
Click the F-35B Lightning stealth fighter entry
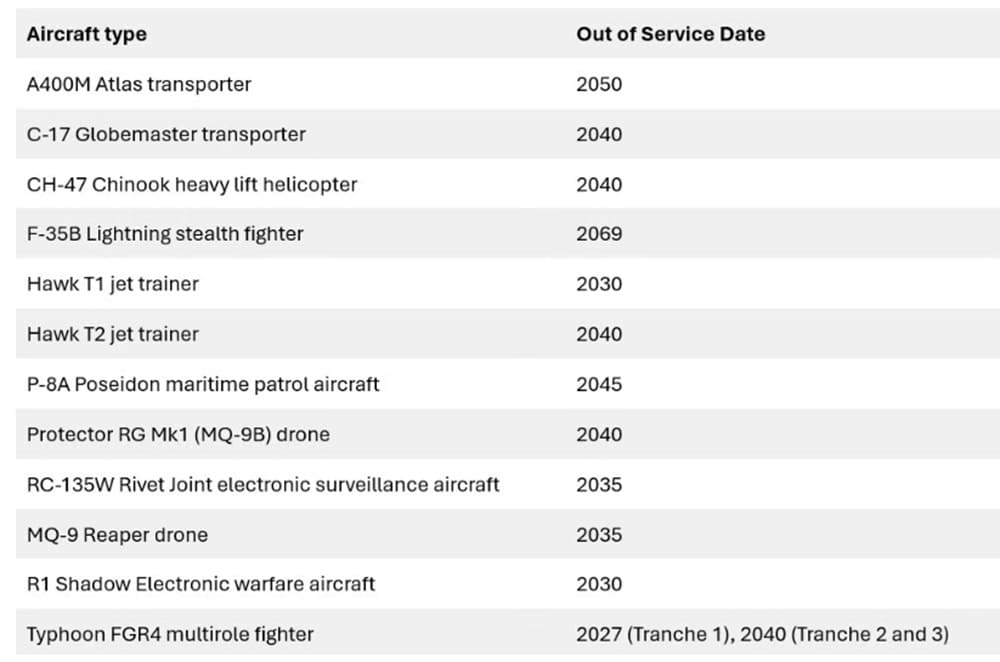tap(165, 234)
